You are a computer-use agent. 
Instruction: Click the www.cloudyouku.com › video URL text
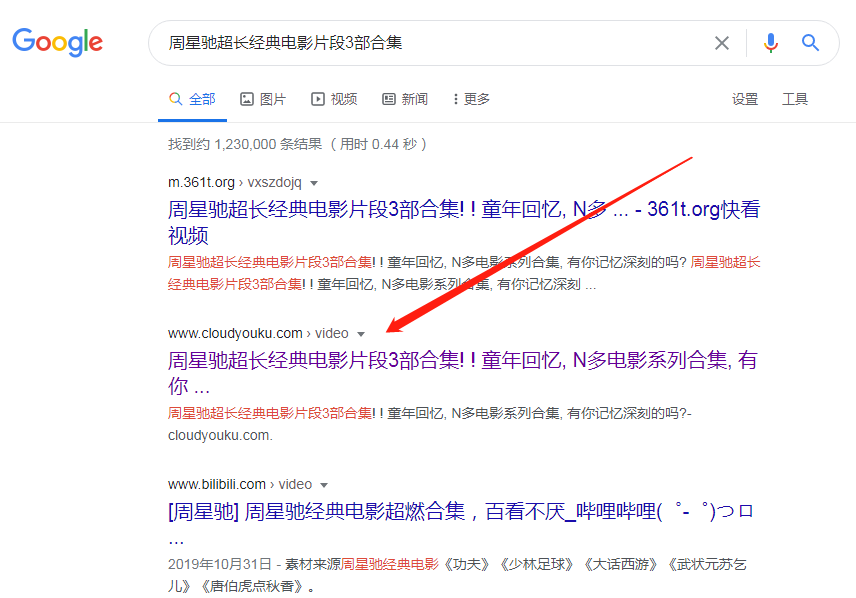[x=258, y=333]
